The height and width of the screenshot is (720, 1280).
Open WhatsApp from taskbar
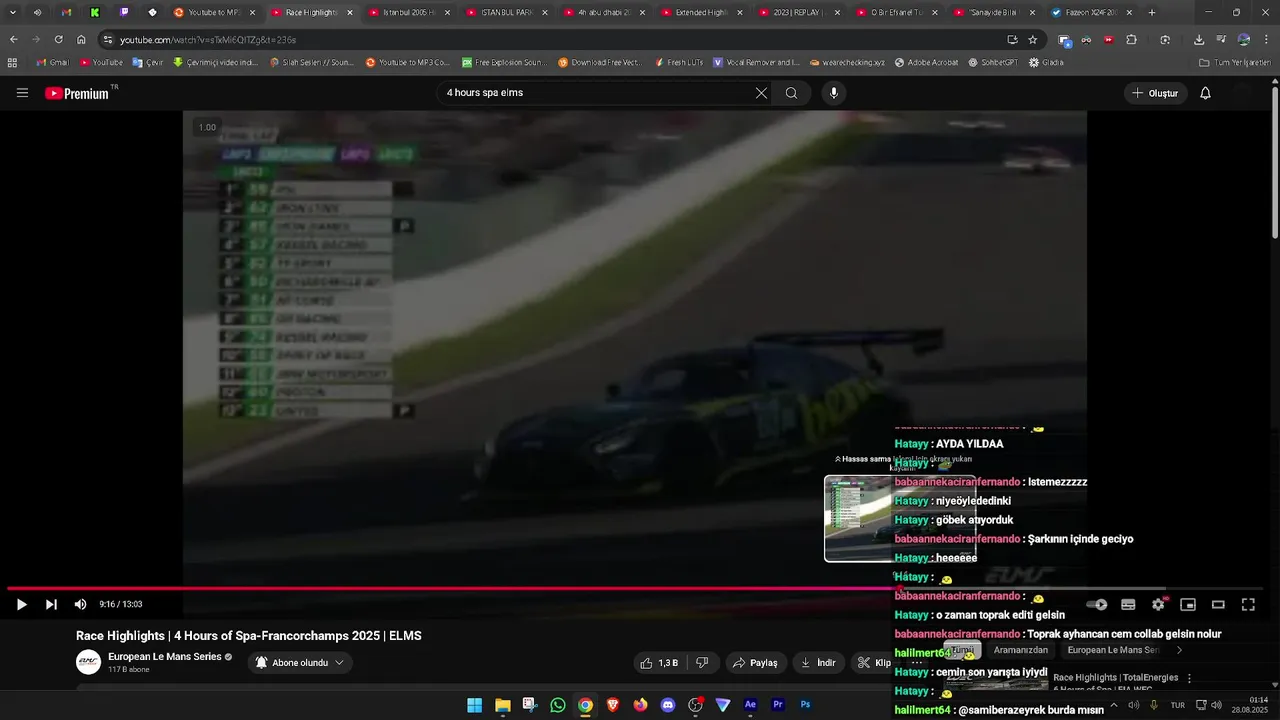click(x=558, y=705)
